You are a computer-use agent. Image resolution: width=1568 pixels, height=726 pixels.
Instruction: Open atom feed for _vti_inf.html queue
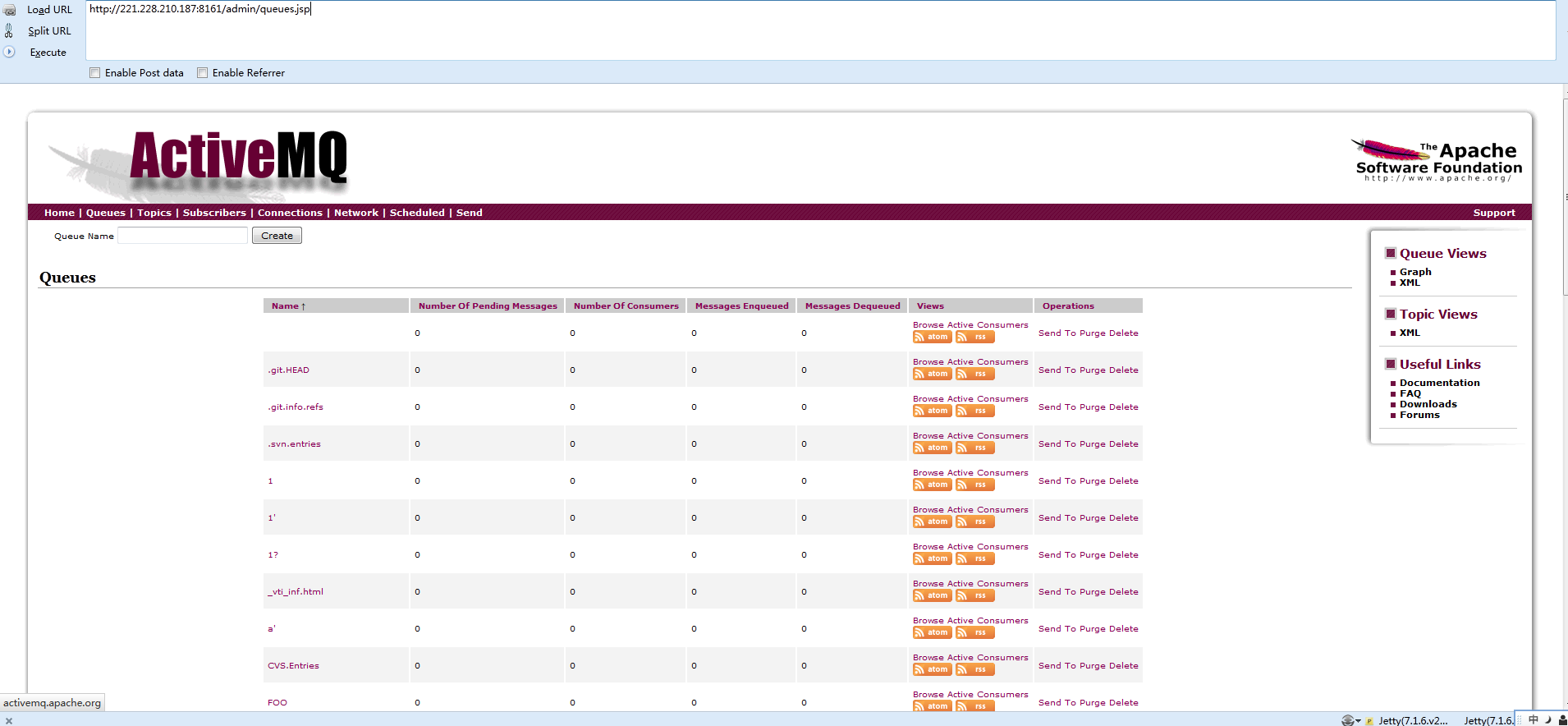tap(932, 595)
